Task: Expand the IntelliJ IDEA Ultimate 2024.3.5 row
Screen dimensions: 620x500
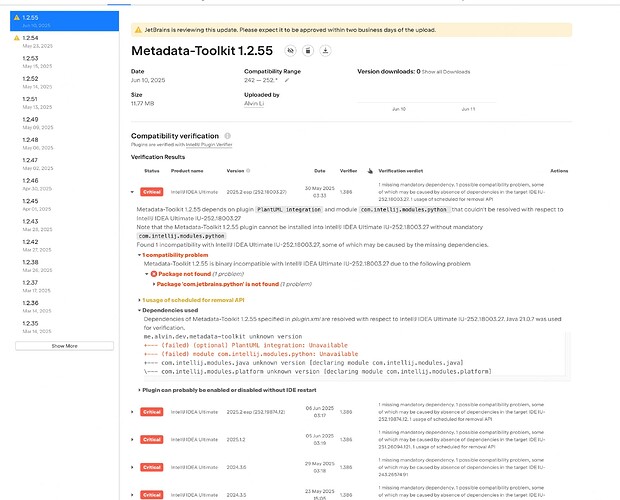Action: pos(132,495)
